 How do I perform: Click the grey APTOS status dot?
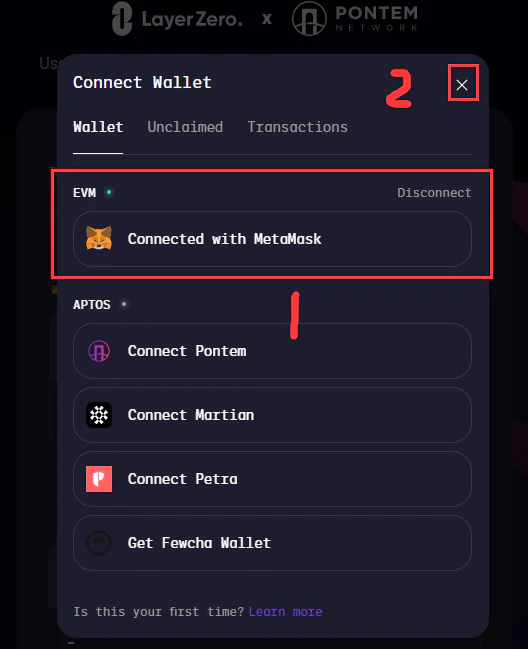[124, 304]
